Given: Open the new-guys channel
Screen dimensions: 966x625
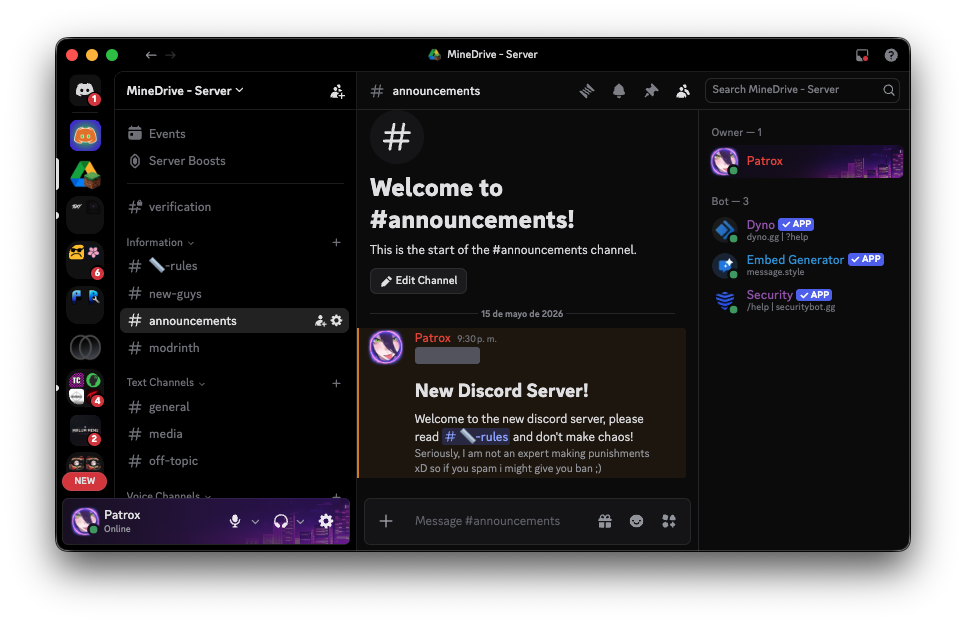Looking at the screenshot, I should pos(234,294).
